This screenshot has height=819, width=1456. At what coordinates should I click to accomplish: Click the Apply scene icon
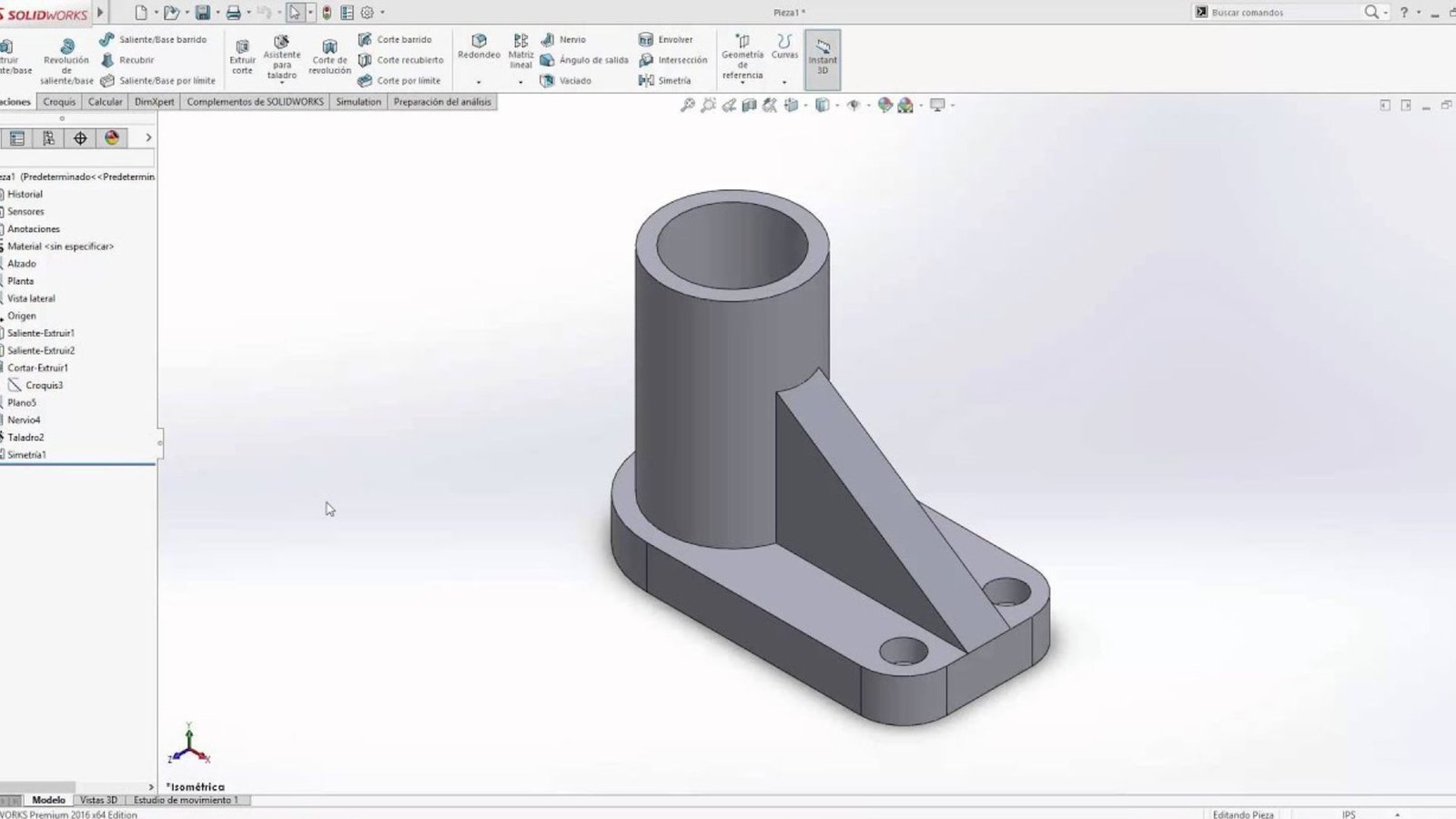[905, 106]
